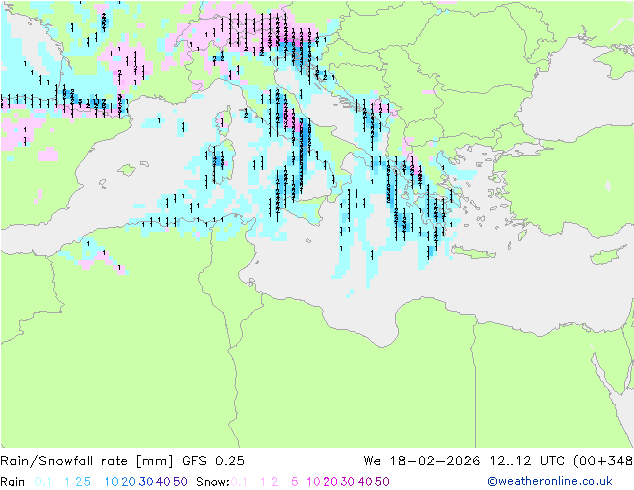
Task: Click the Snow 50 legend value
Action: (382, 482)
